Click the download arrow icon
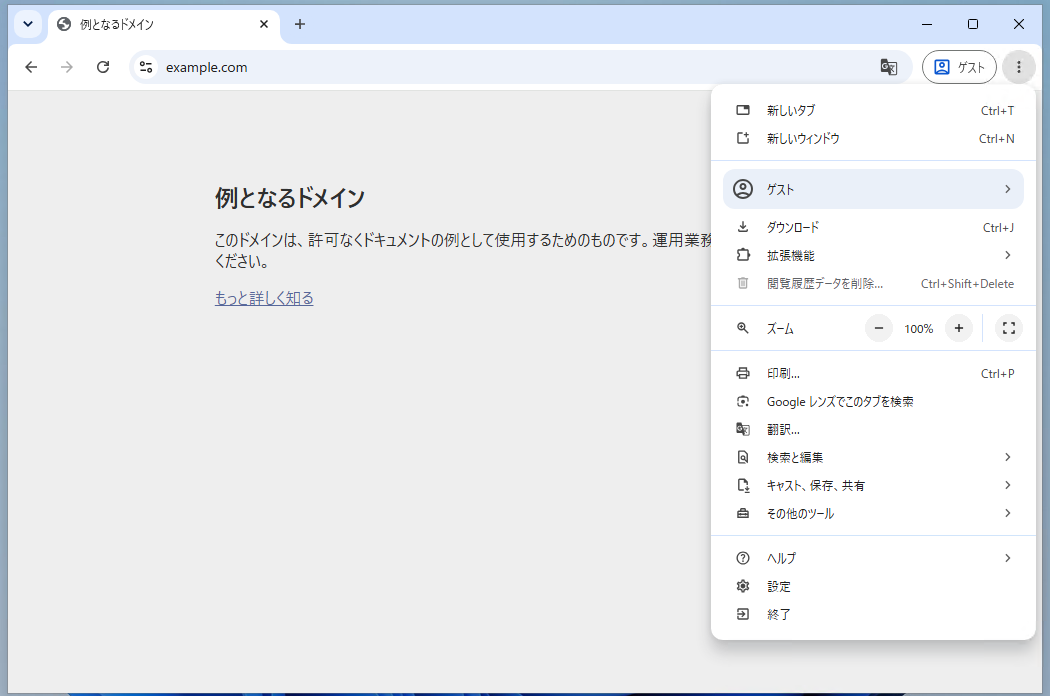The height and width of the screenshot is (696, 1050). tap(743, 227)
